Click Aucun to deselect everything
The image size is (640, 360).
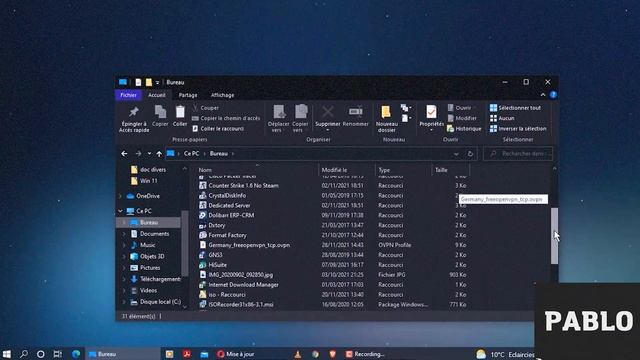pyautogui.click(x=502, y=118)
